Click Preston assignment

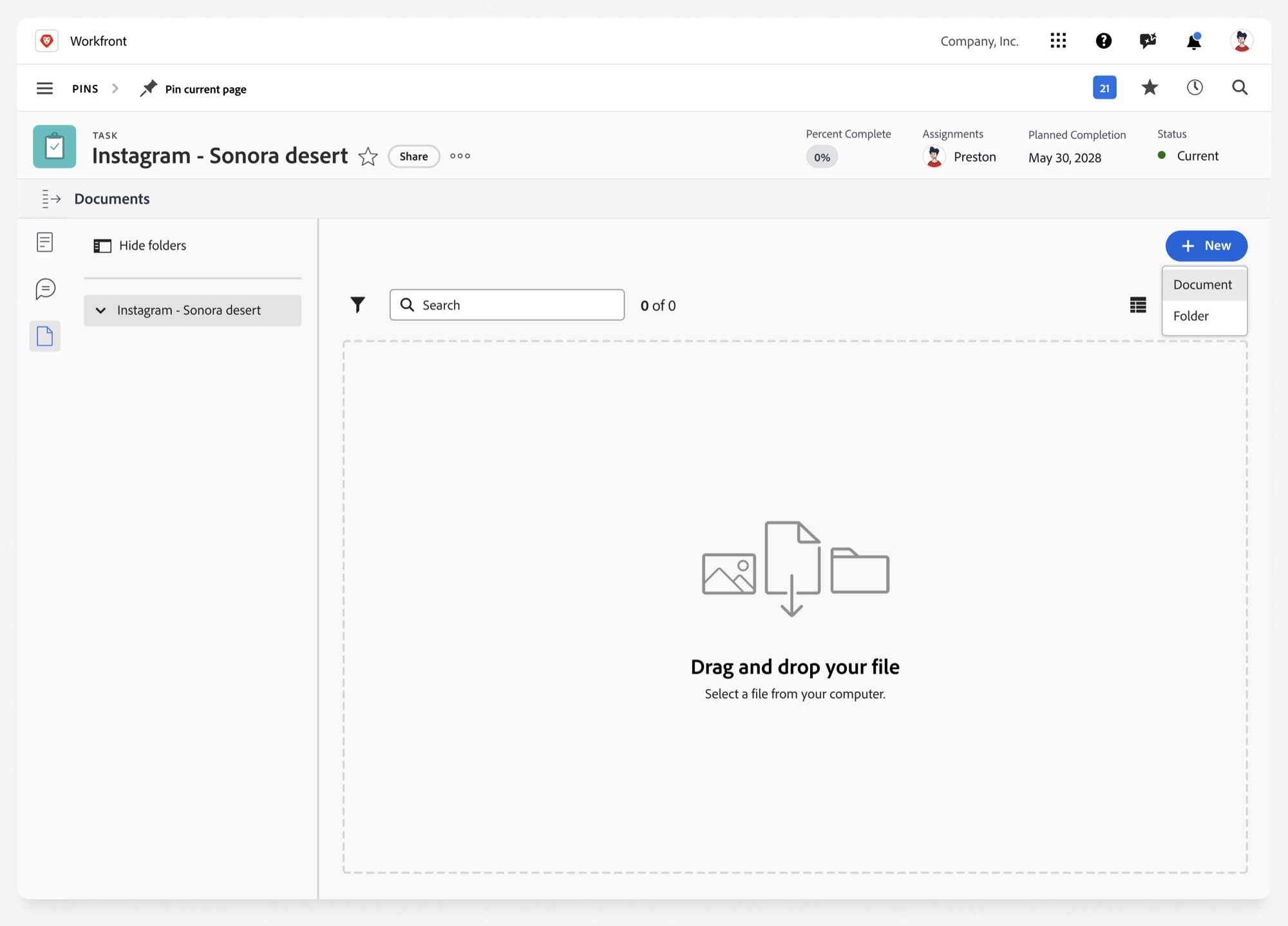click(x=960, y=156)
